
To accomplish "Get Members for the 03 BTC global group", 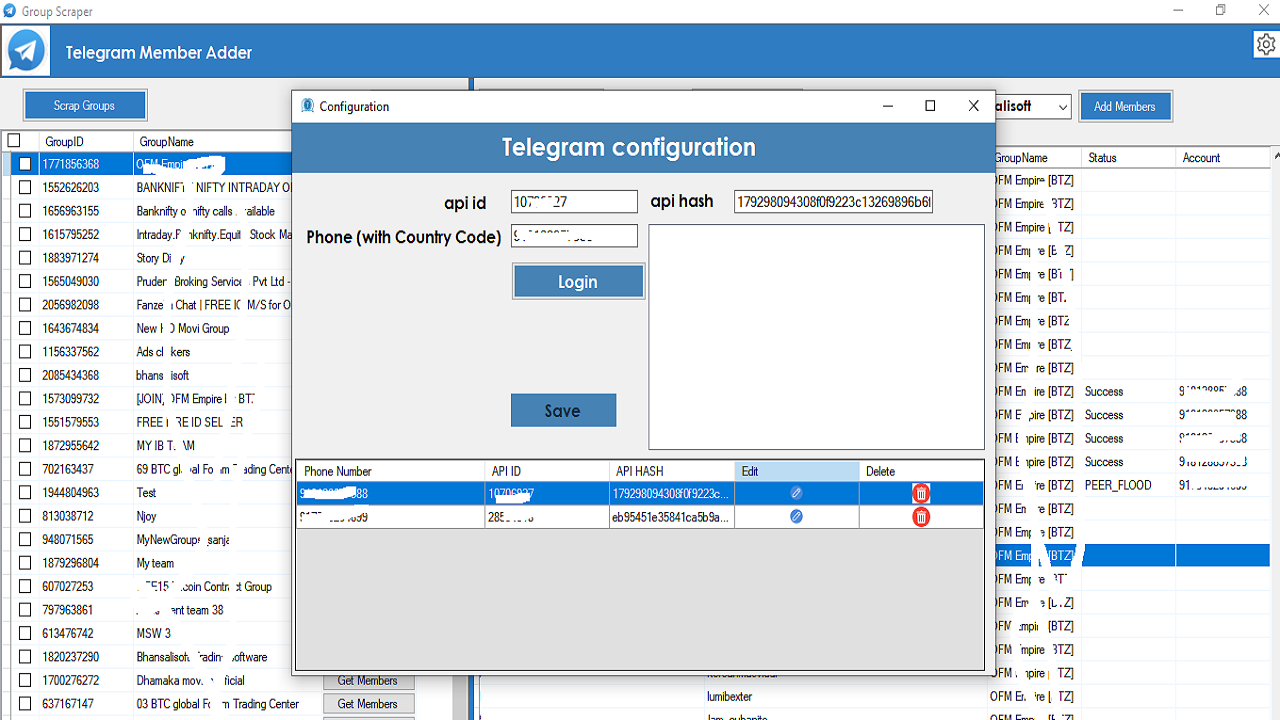I will 368,703.
